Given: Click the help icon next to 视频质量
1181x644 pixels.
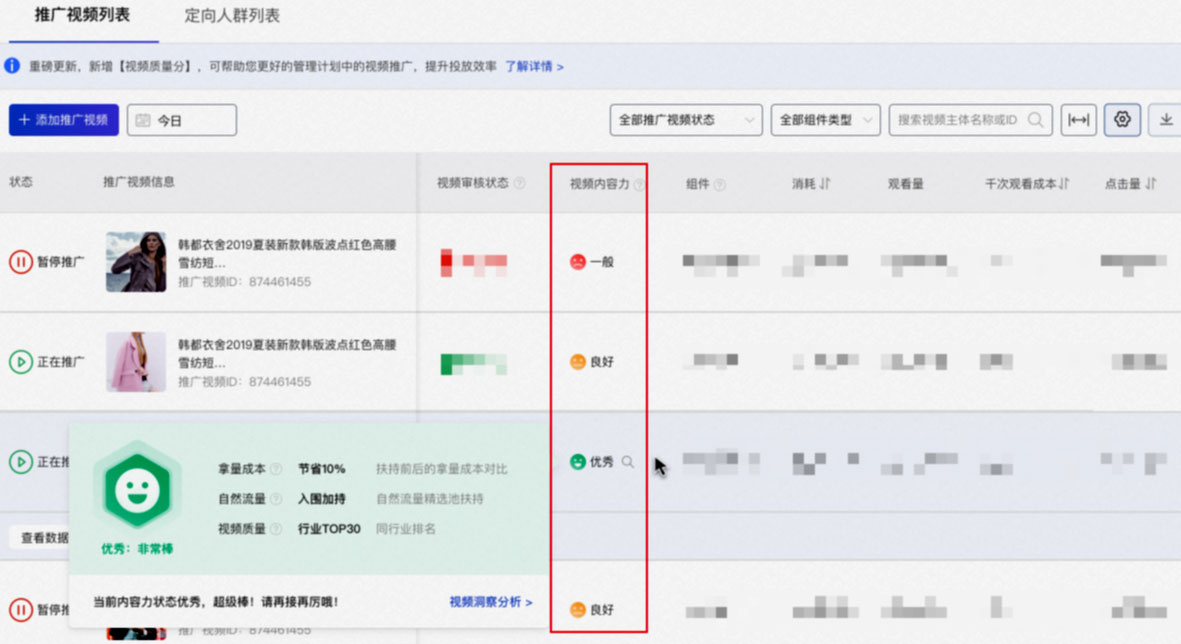Looking at the screenshot, I should 276,529.
